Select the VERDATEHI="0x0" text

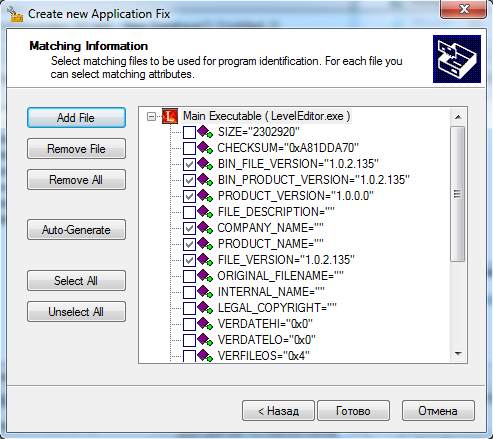point(265,324)
